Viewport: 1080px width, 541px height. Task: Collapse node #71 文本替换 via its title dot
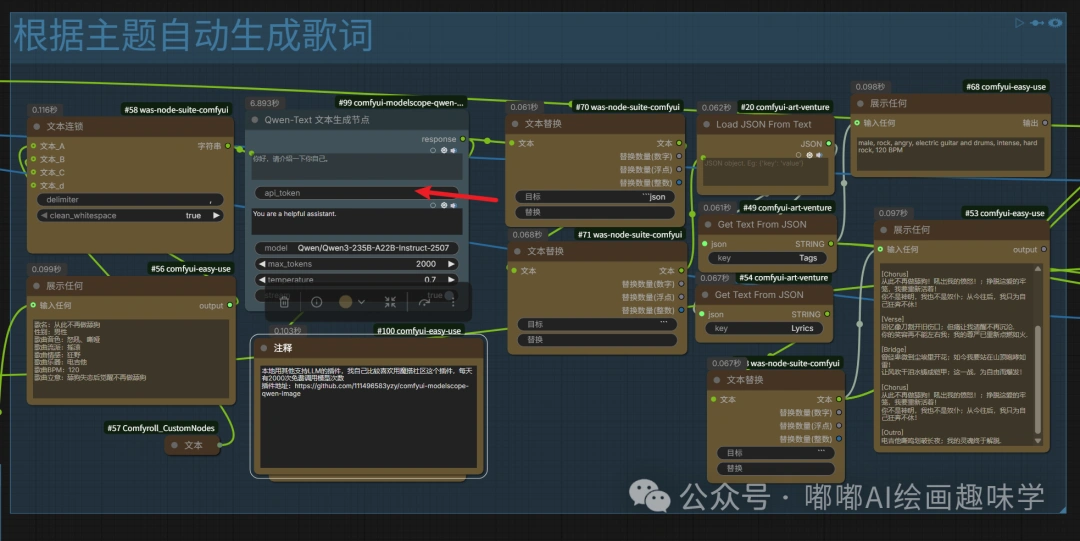[517, 252]
